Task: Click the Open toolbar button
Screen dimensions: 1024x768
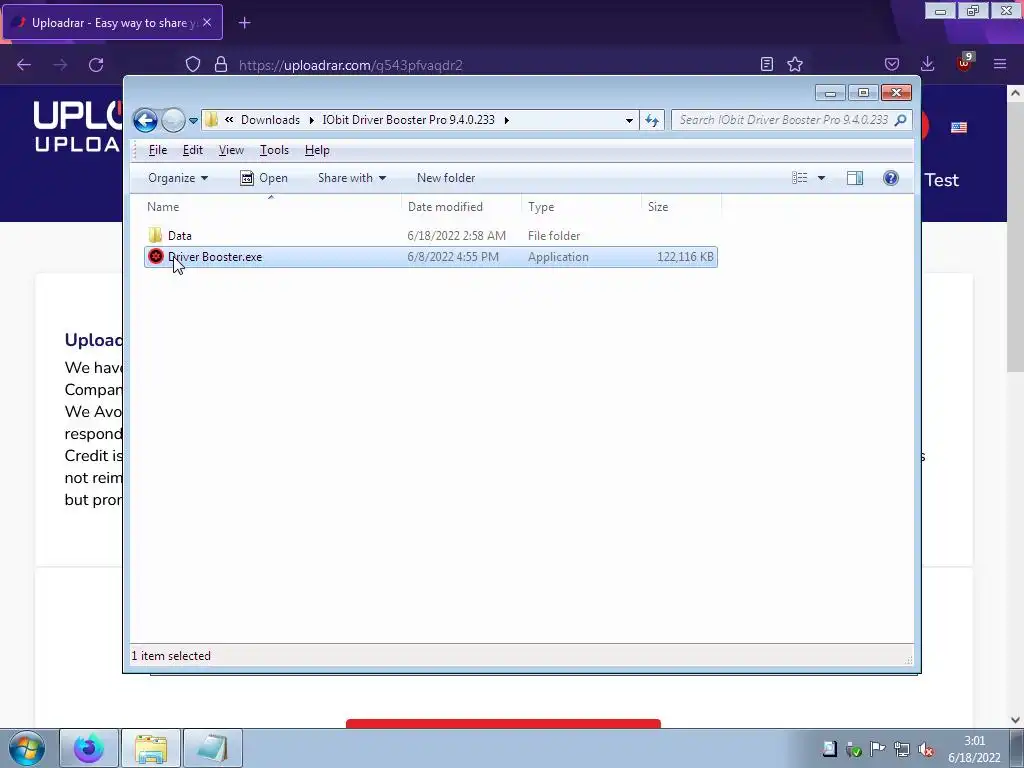Action: pos(264,178)
